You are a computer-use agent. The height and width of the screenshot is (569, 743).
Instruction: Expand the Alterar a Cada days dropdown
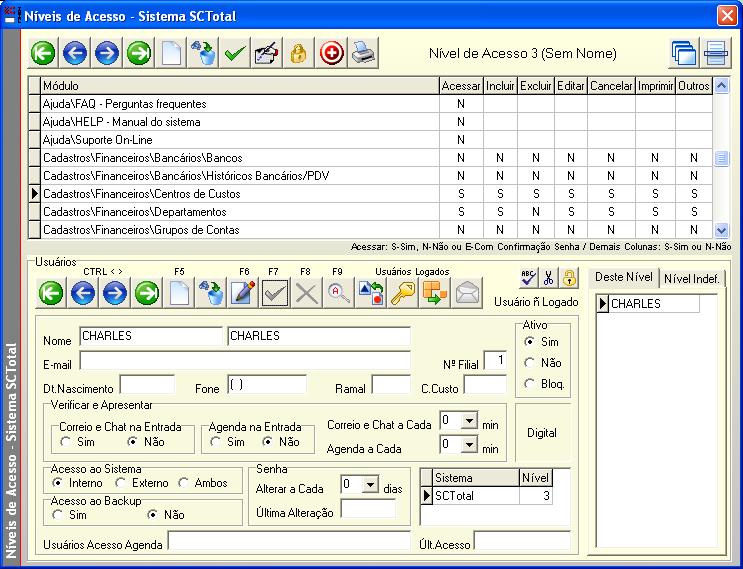coord(370,485)
